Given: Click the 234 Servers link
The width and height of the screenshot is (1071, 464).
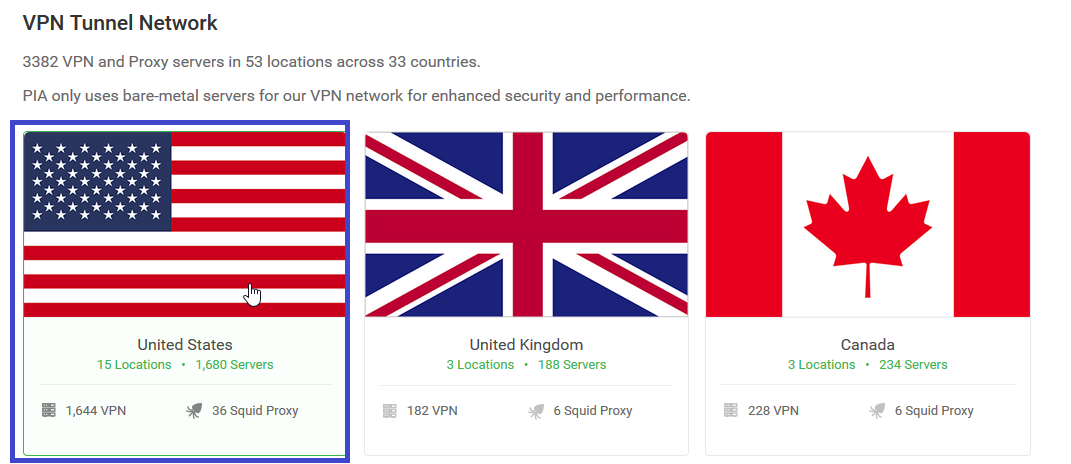Looking at the screenshot, I should [913, 364].
